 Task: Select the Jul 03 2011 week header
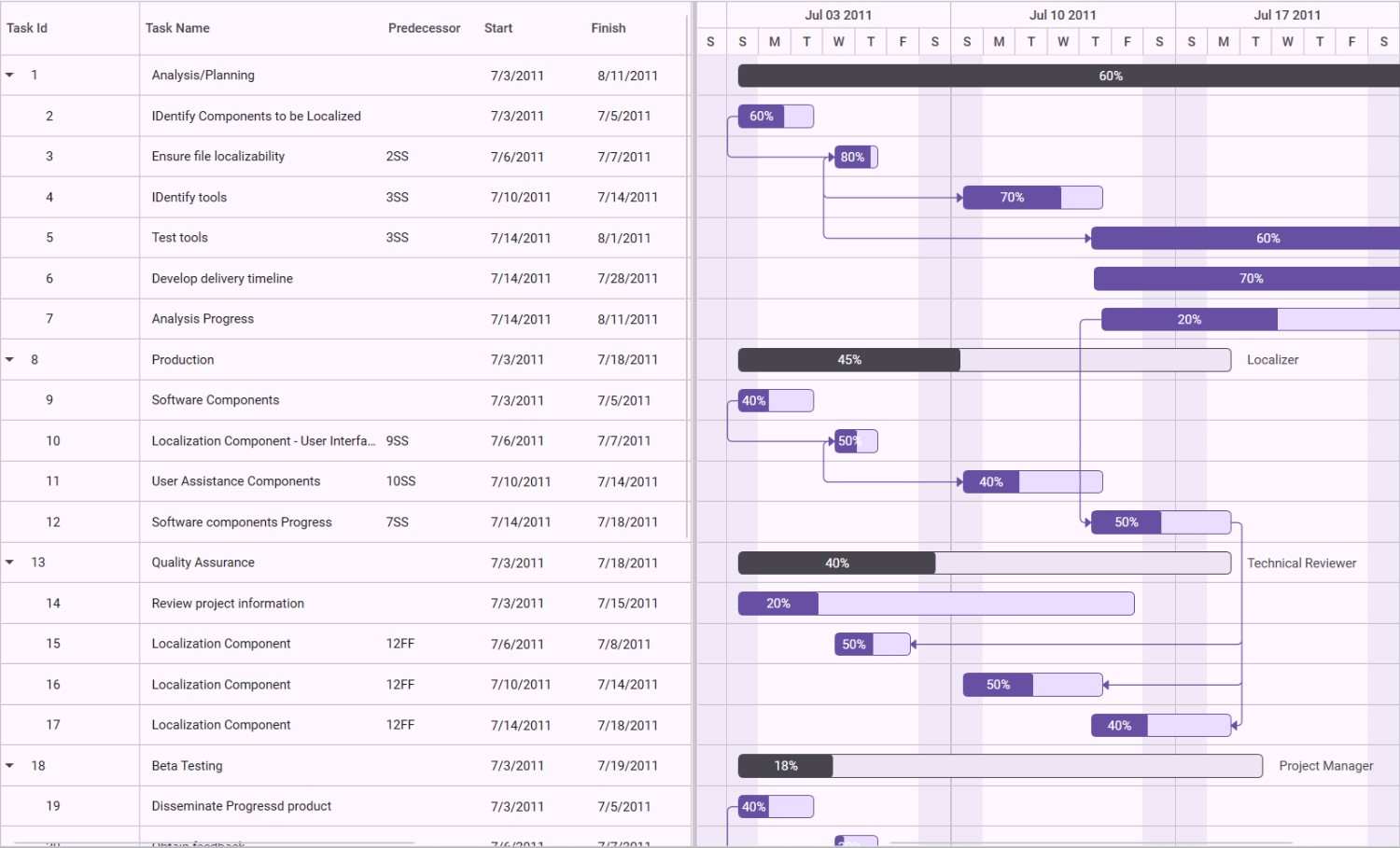[x=838, y=15]
